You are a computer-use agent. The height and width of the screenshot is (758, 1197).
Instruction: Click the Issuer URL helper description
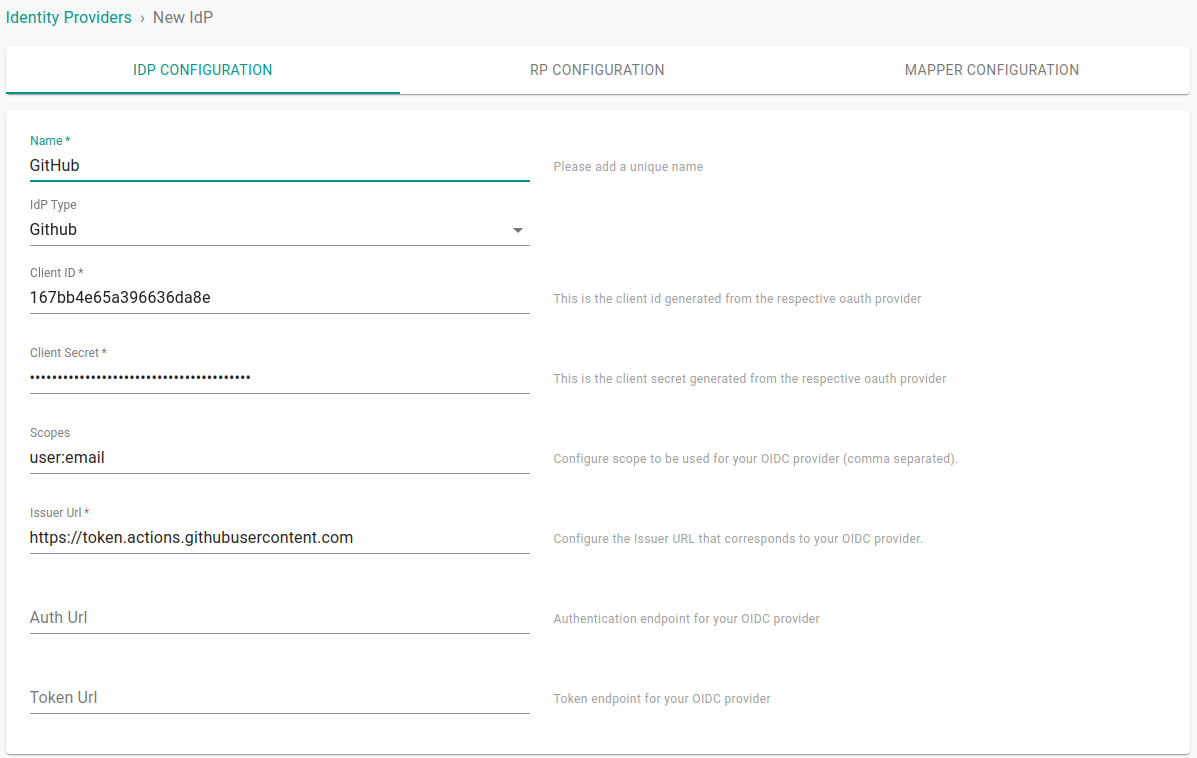(x=738, y=539)
